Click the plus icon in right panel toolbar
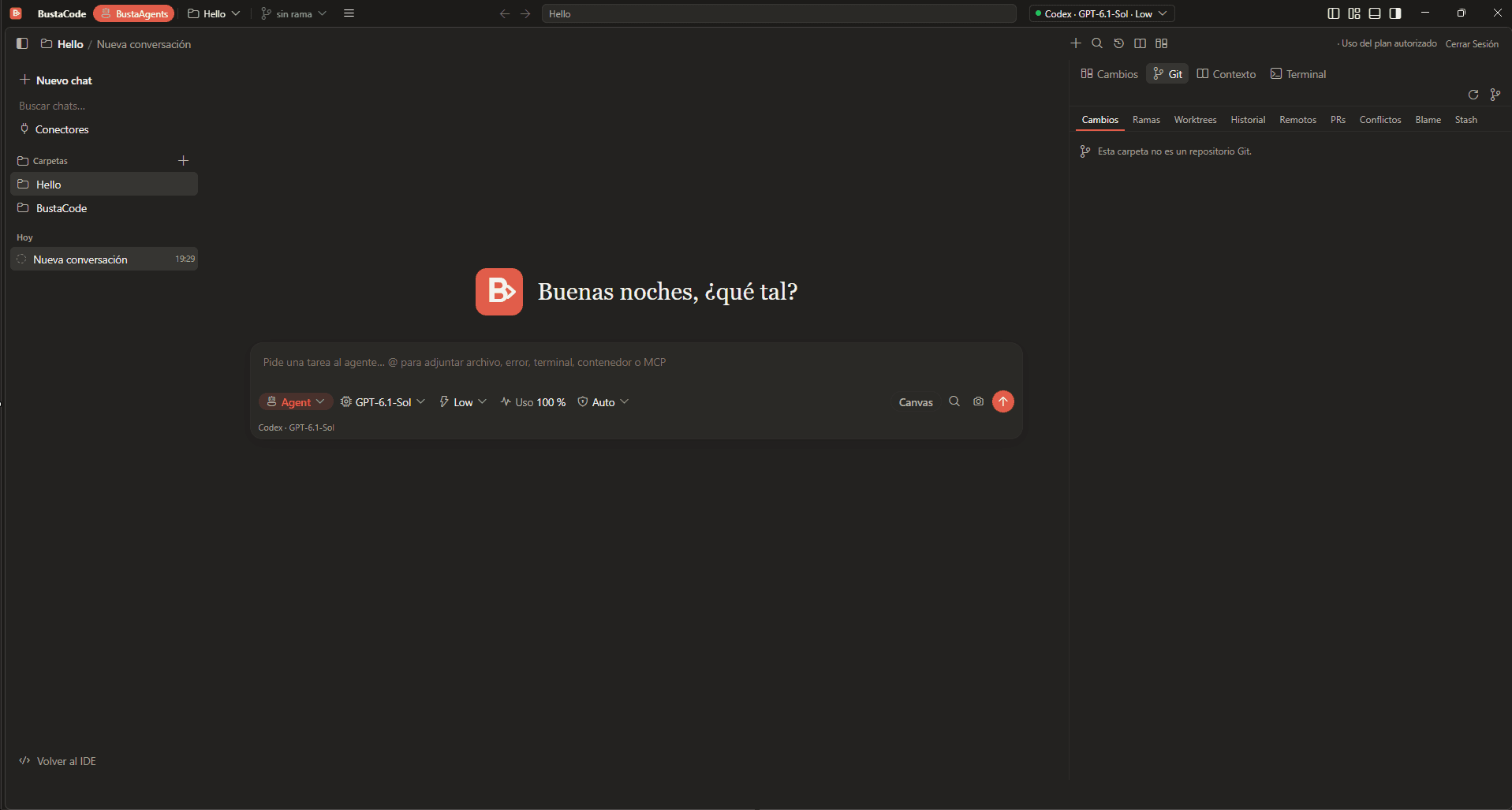The width and height of the screenshot is (1512, 810). pyautogui.click(x=1076, y=43)
